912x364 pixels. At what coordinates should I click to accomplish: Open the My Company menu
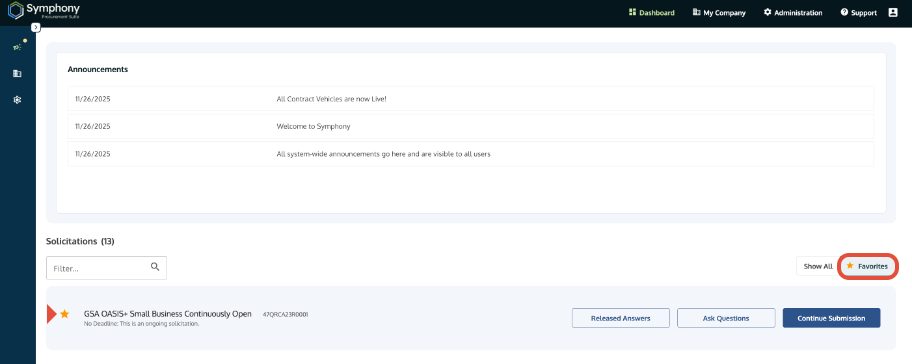click(x=719, y=13)
